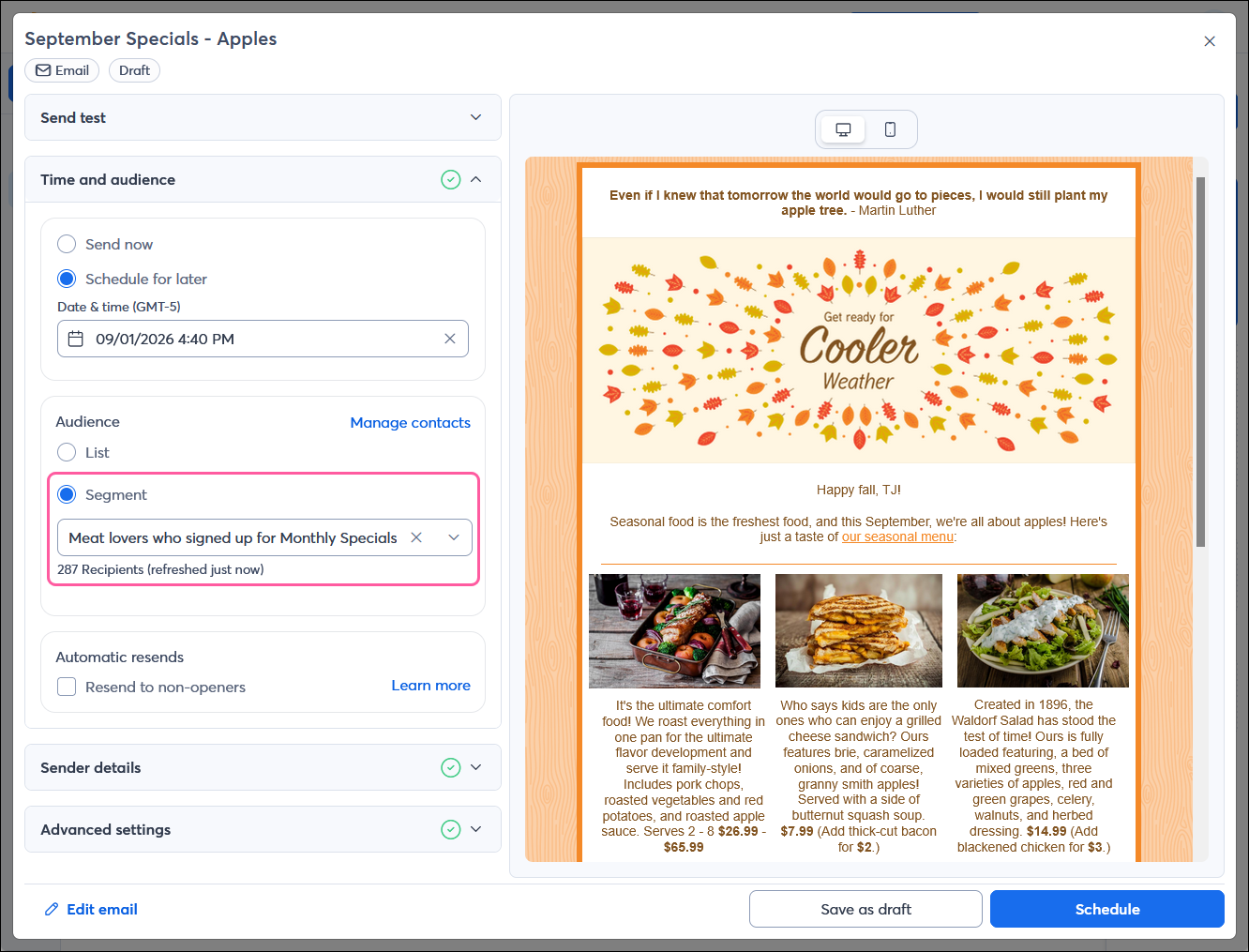Enable Resend to non-openers
The width and height of the screenshot is (1249, 952).
click(x=67, y=687)
